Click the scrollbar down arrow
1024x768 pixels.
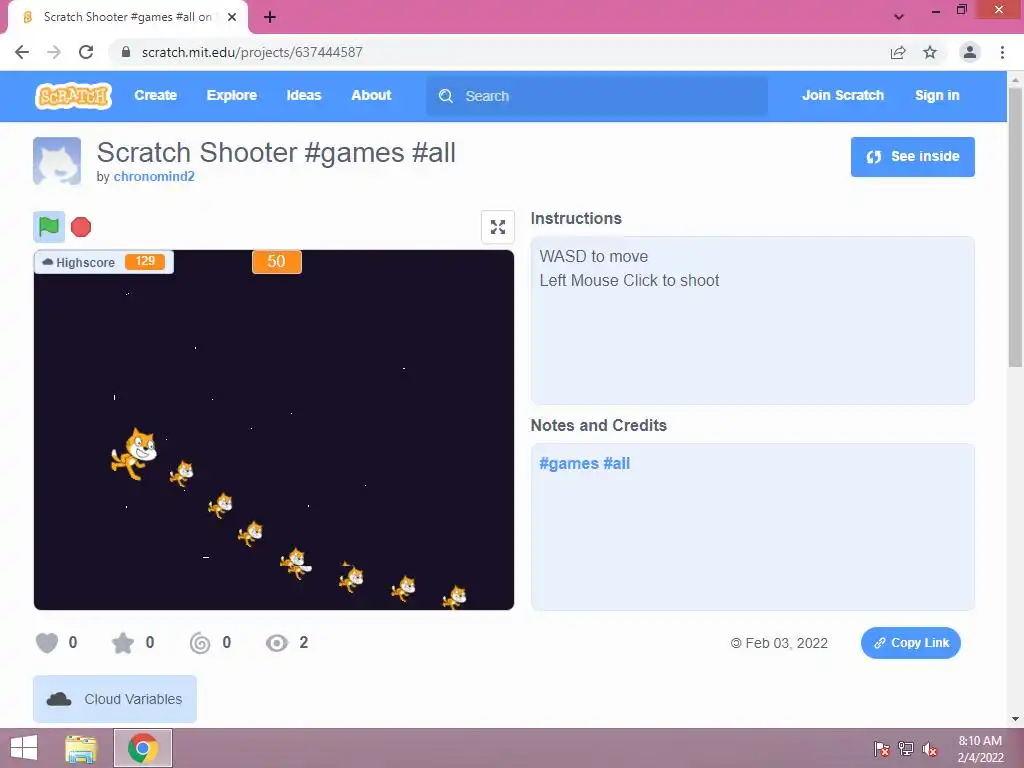tap(1015, 719)
